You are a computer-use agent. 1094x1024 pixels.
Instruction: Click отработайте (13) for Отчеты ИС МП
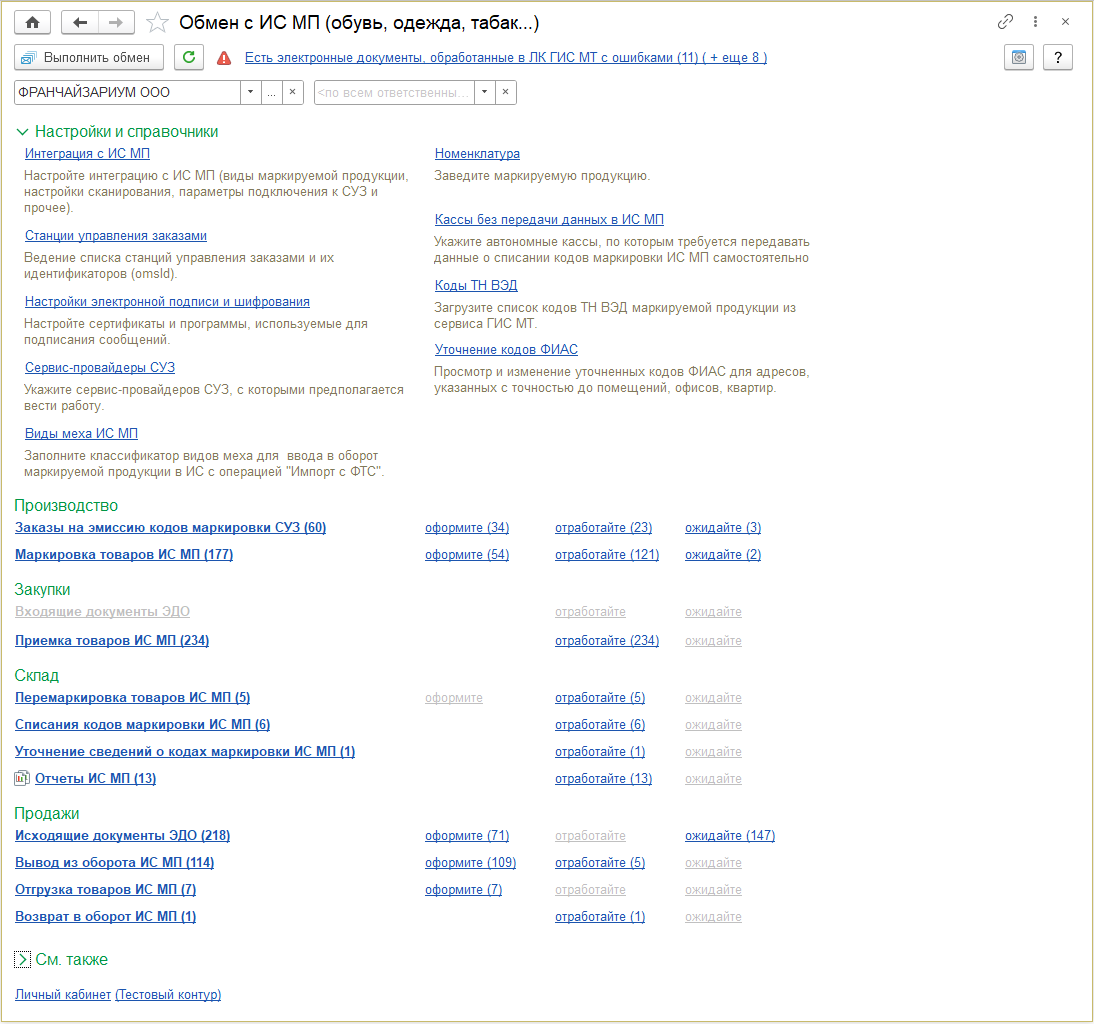(604, 778)
